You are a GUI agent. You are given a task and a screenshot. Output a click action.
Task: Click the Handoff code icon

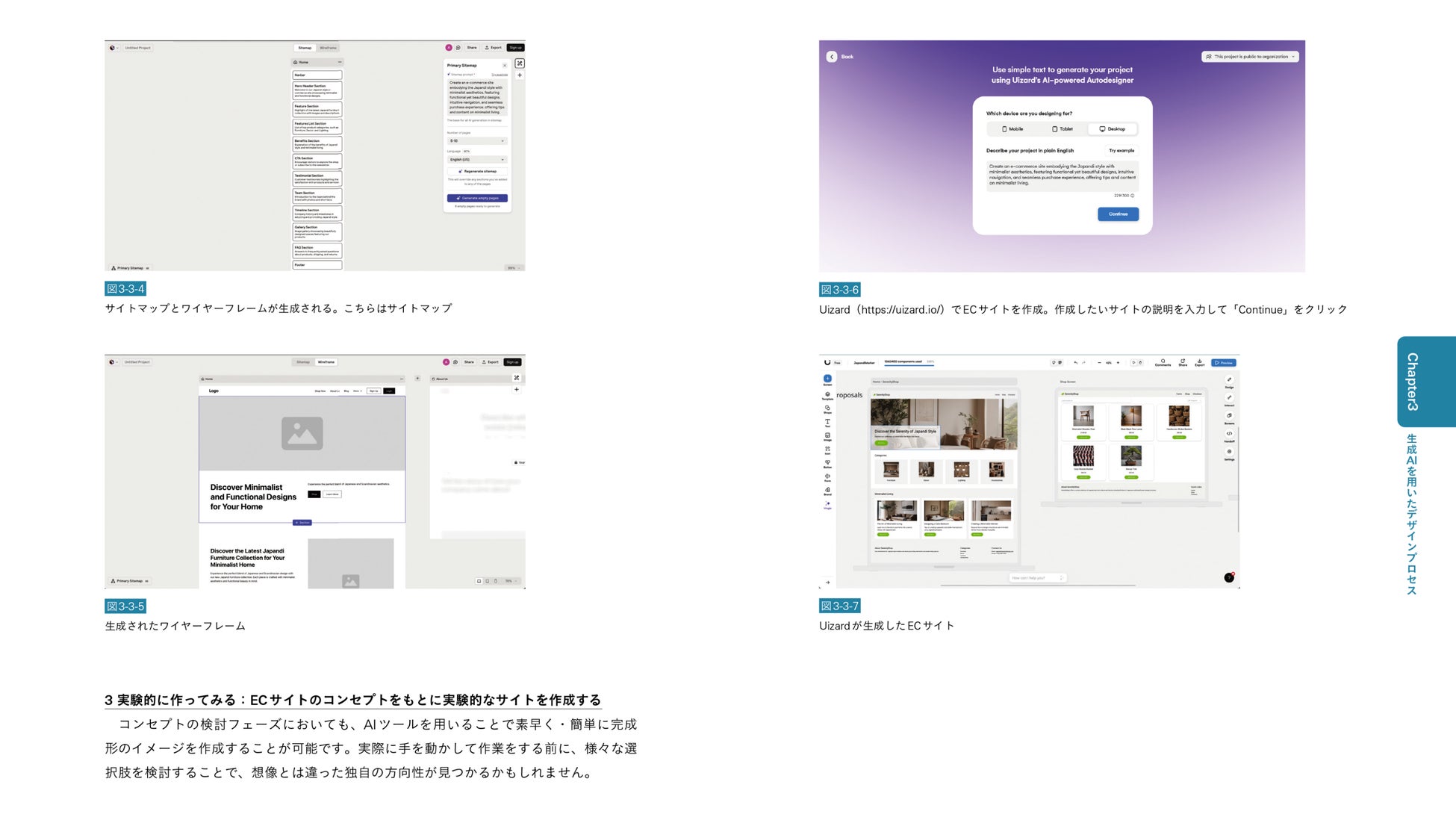1229,434
